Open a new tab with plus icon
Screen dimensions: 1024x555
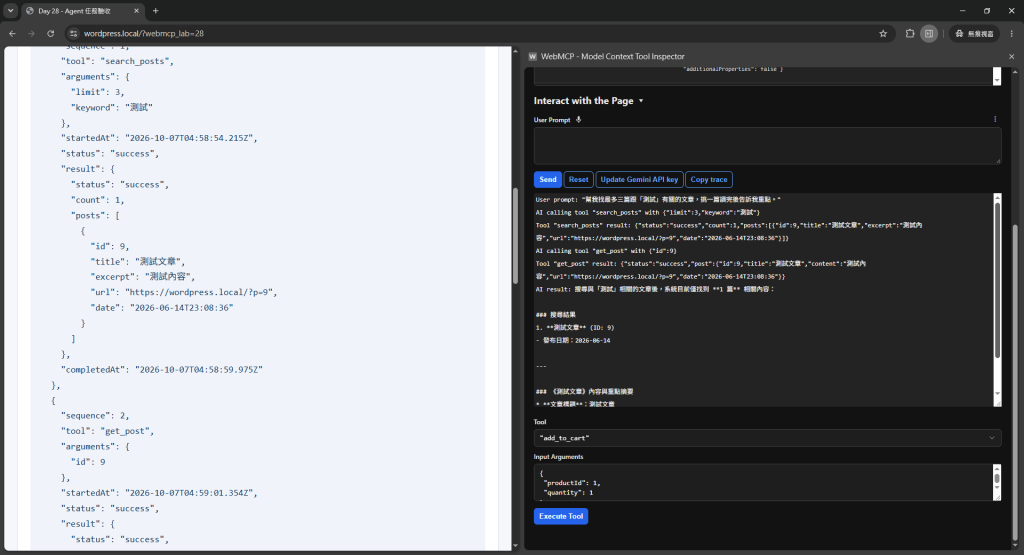pos(155,10)
